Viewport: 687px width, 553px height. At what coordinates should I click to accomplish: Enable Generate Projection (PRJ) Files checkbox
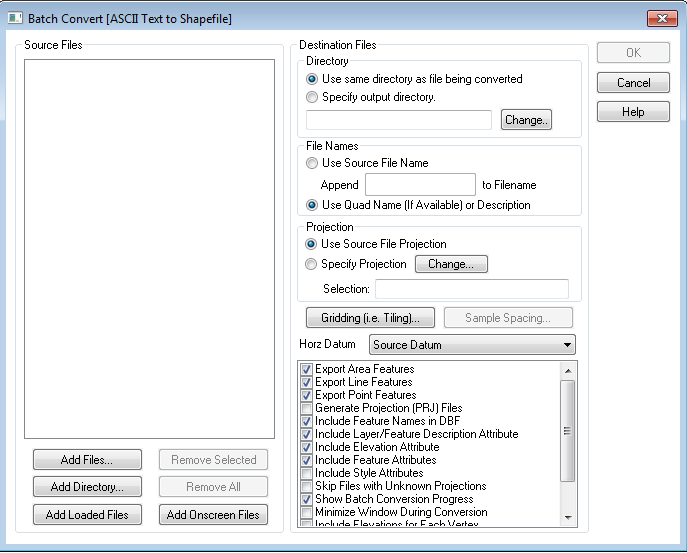click(x=307, y=408)
